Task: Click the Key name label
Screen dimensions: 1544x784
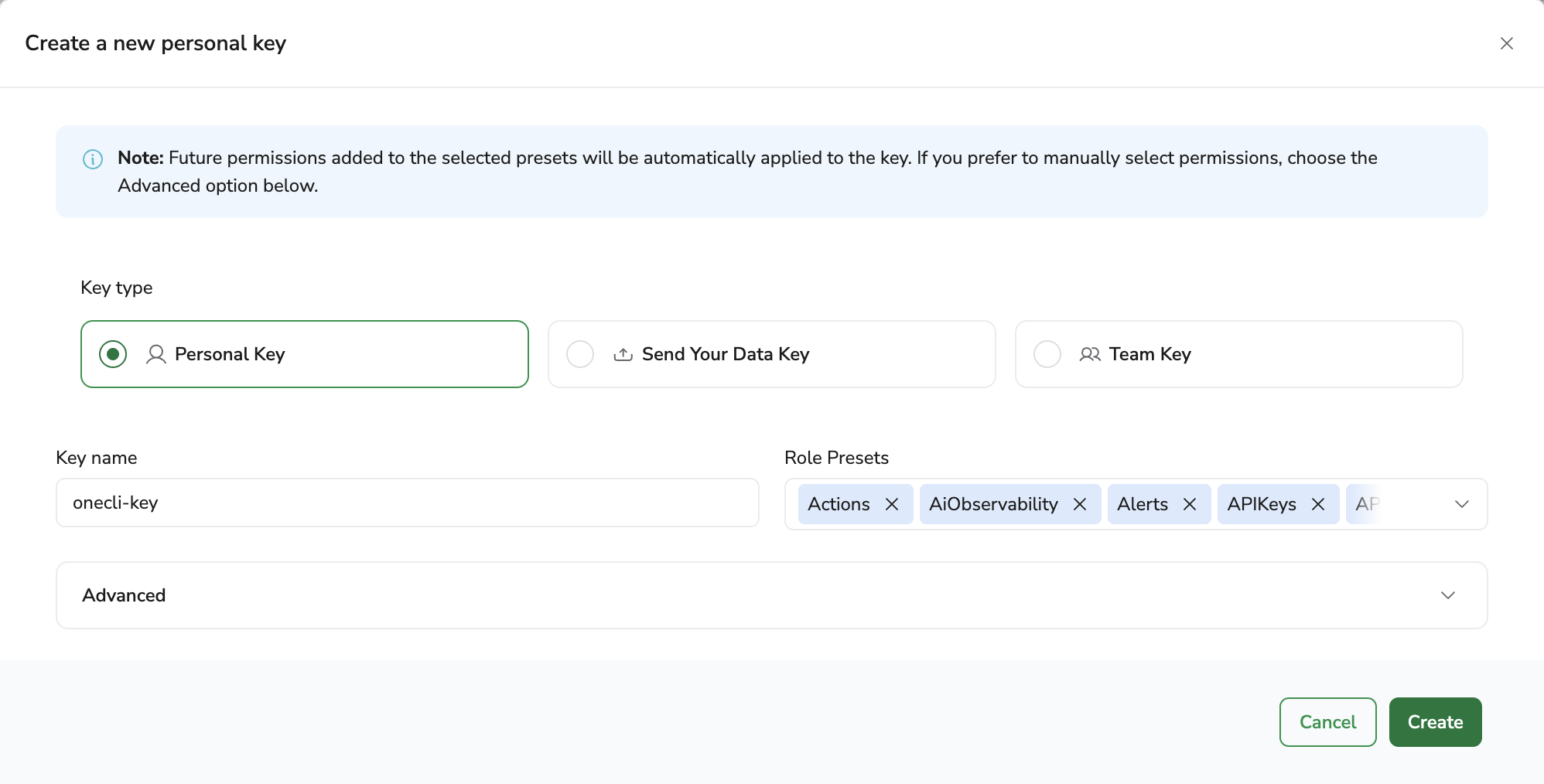Action: point(96,458)
